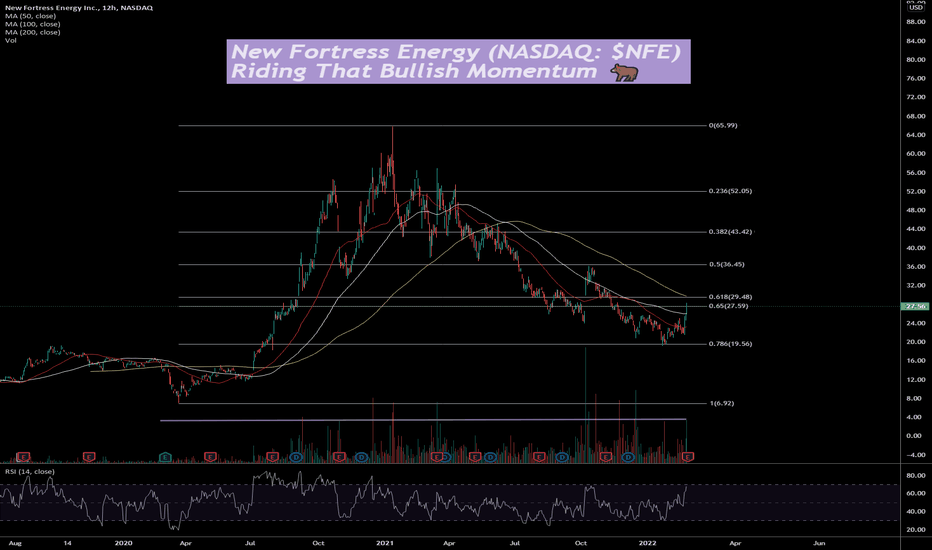Viewport: 932px width, 550px height.
Task: Click the purple title banner text box
Action: 458,61
